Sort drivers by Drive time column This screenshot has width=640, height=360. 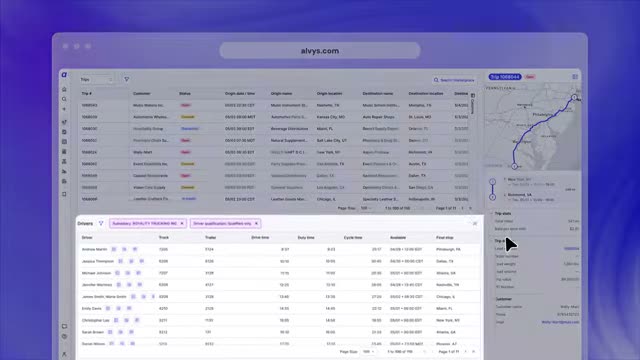coord(260,238)
